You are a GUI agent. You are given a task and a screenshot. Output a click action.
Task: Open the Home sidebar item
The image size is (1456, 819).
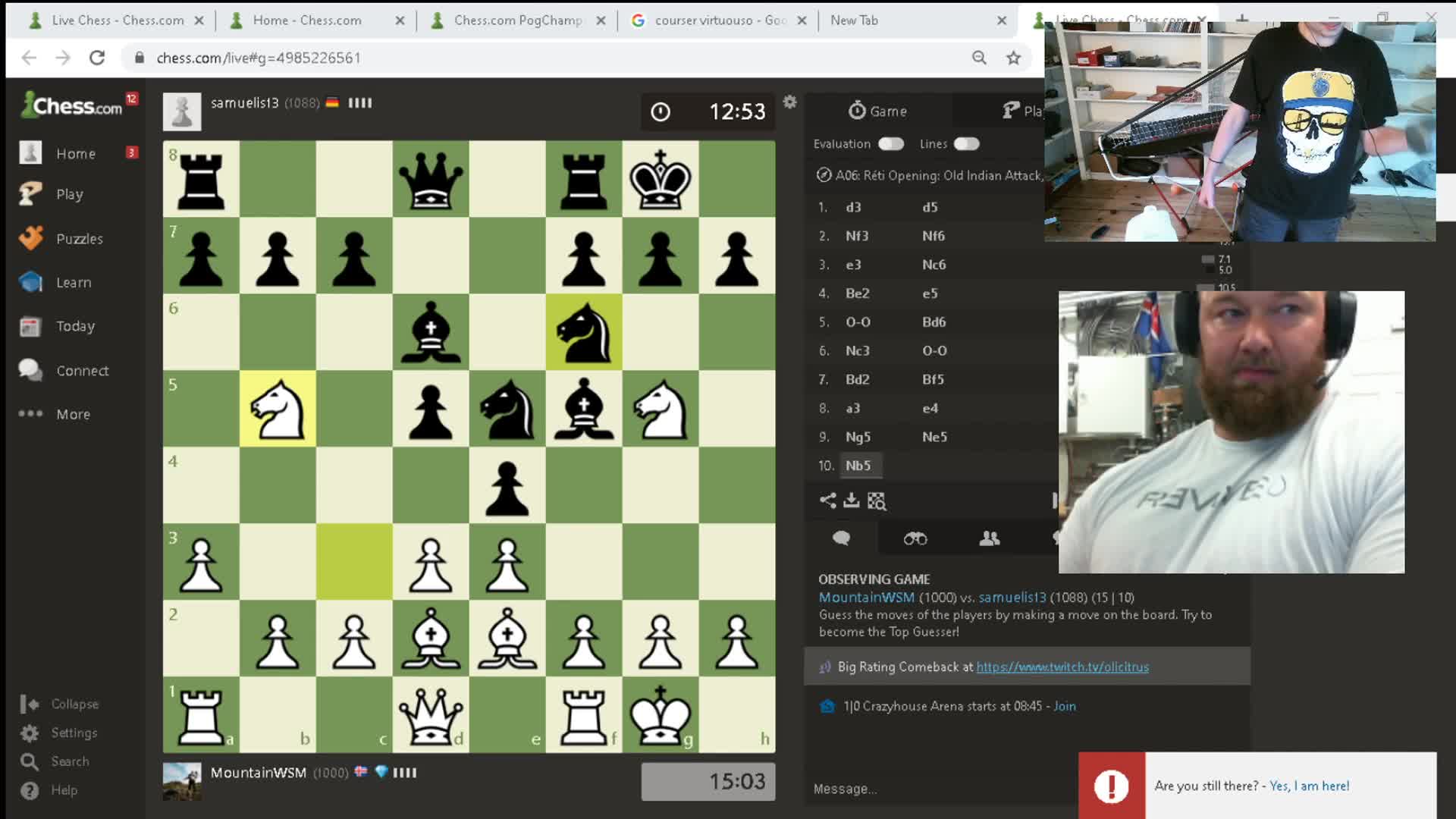tap(76, 153)
